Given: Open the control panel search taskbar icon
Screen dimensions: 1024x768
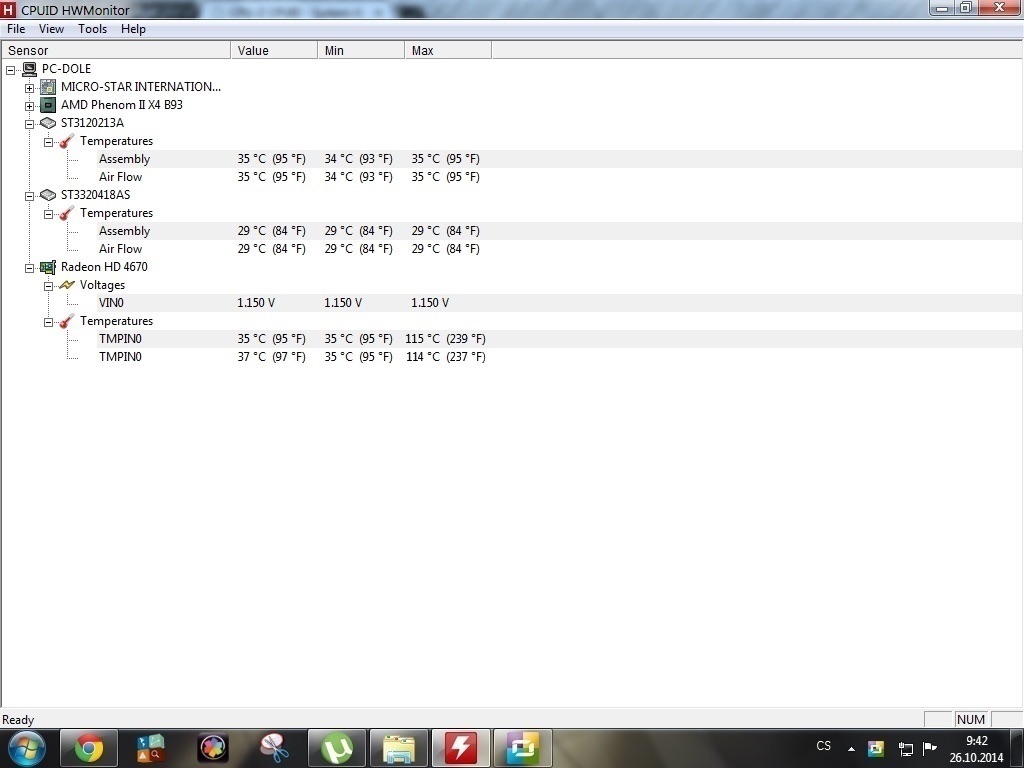Looking at the screenshot, I should [151, 748].
